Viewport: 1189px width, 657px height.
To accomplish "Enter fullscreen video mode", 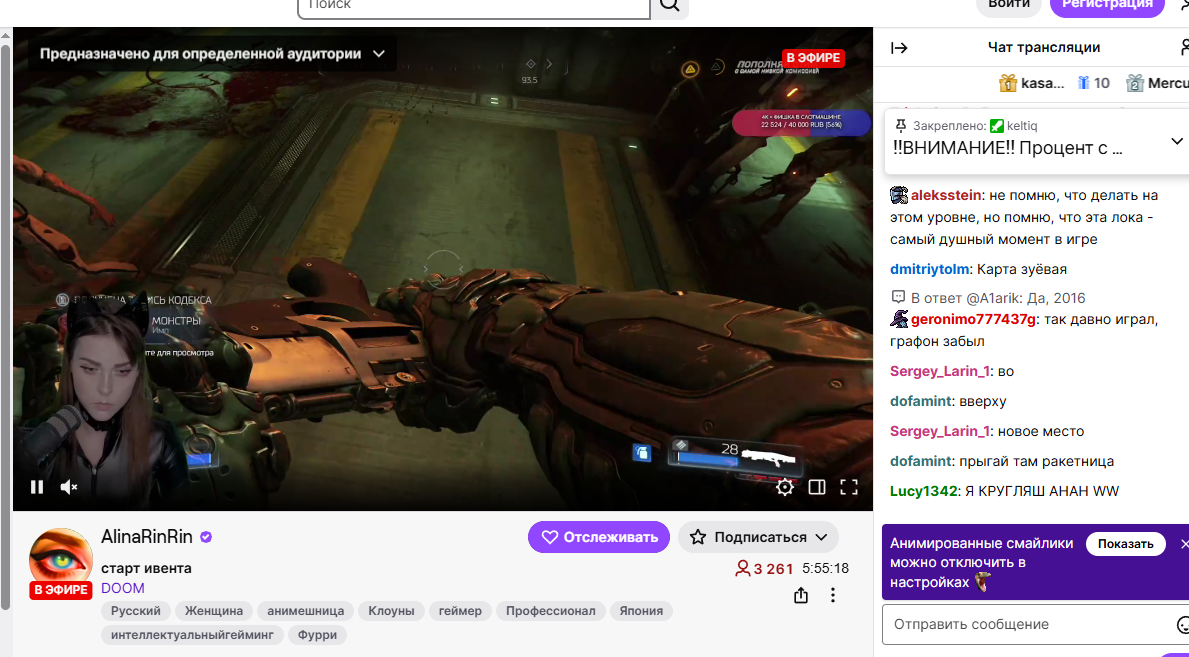I will point(849,487).
